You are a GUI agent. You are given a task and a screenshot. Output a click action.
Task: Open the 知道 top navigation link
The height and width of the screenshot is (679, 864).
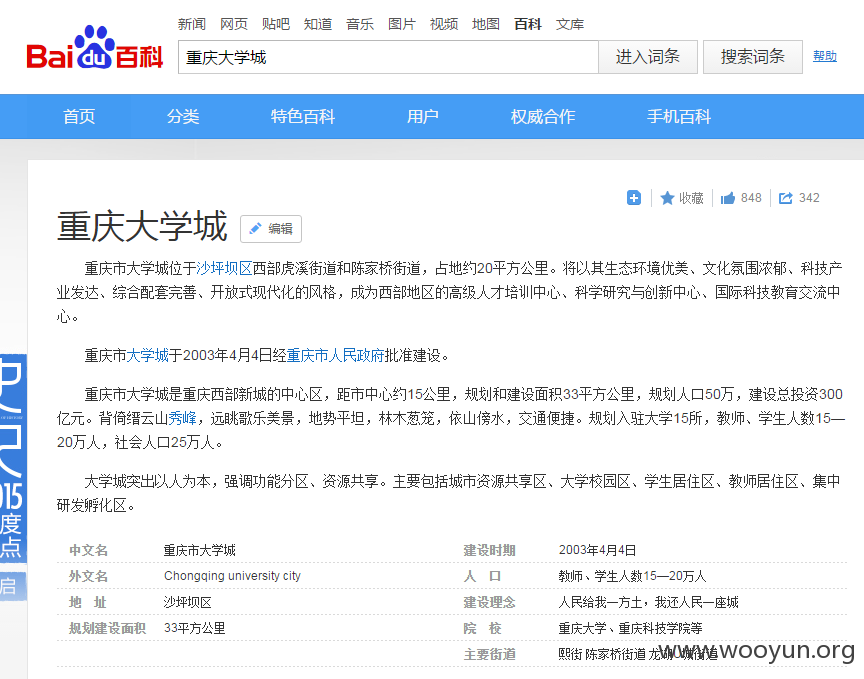(318, 24)
